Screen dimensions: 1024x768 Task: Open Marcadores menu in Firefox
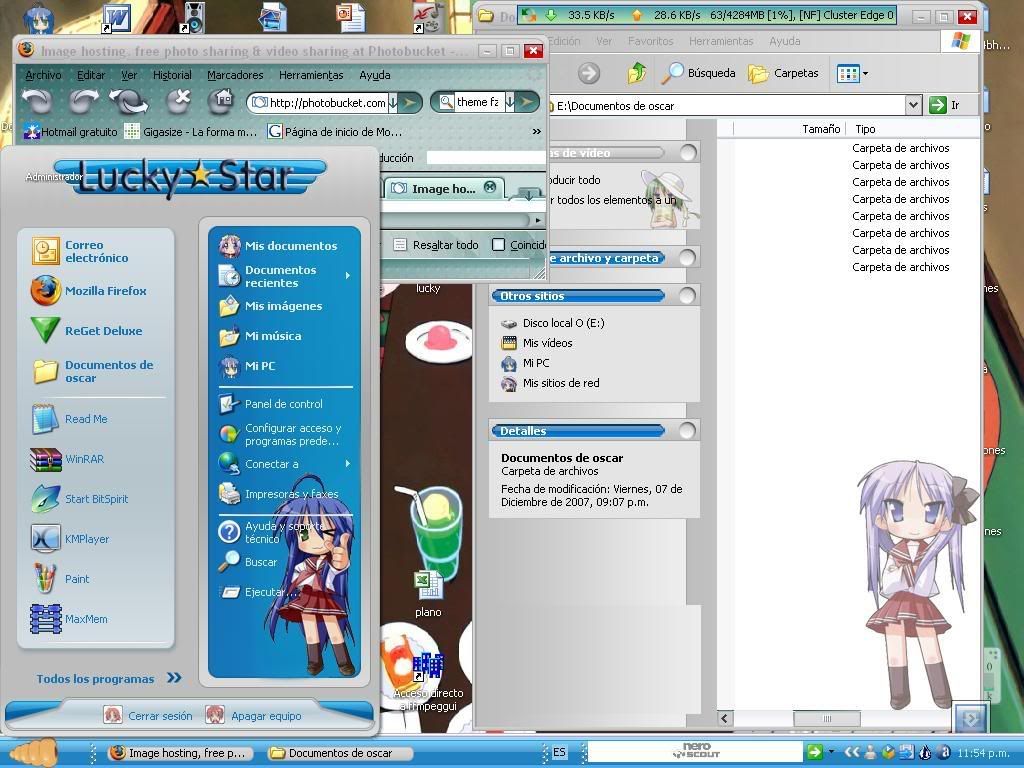point(235,75)
